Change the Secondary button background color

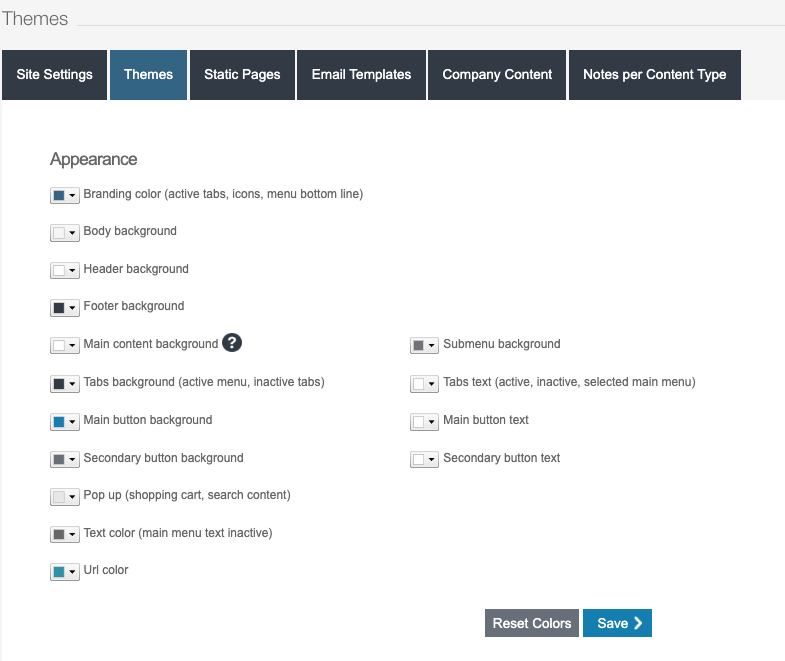(x=64, y=459)
